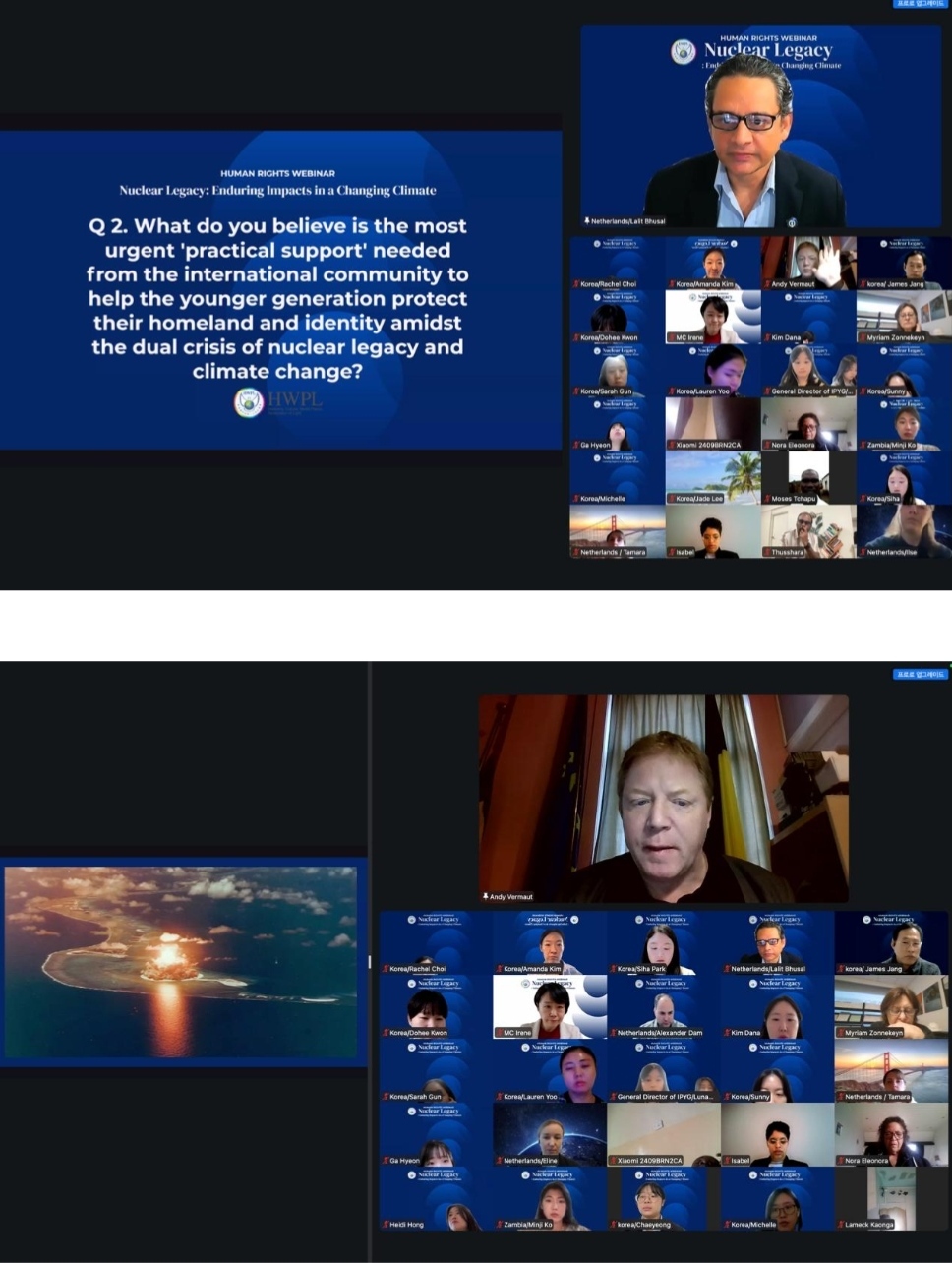Select the Netherlands/Eline video tile

(x=550, y=1131)
